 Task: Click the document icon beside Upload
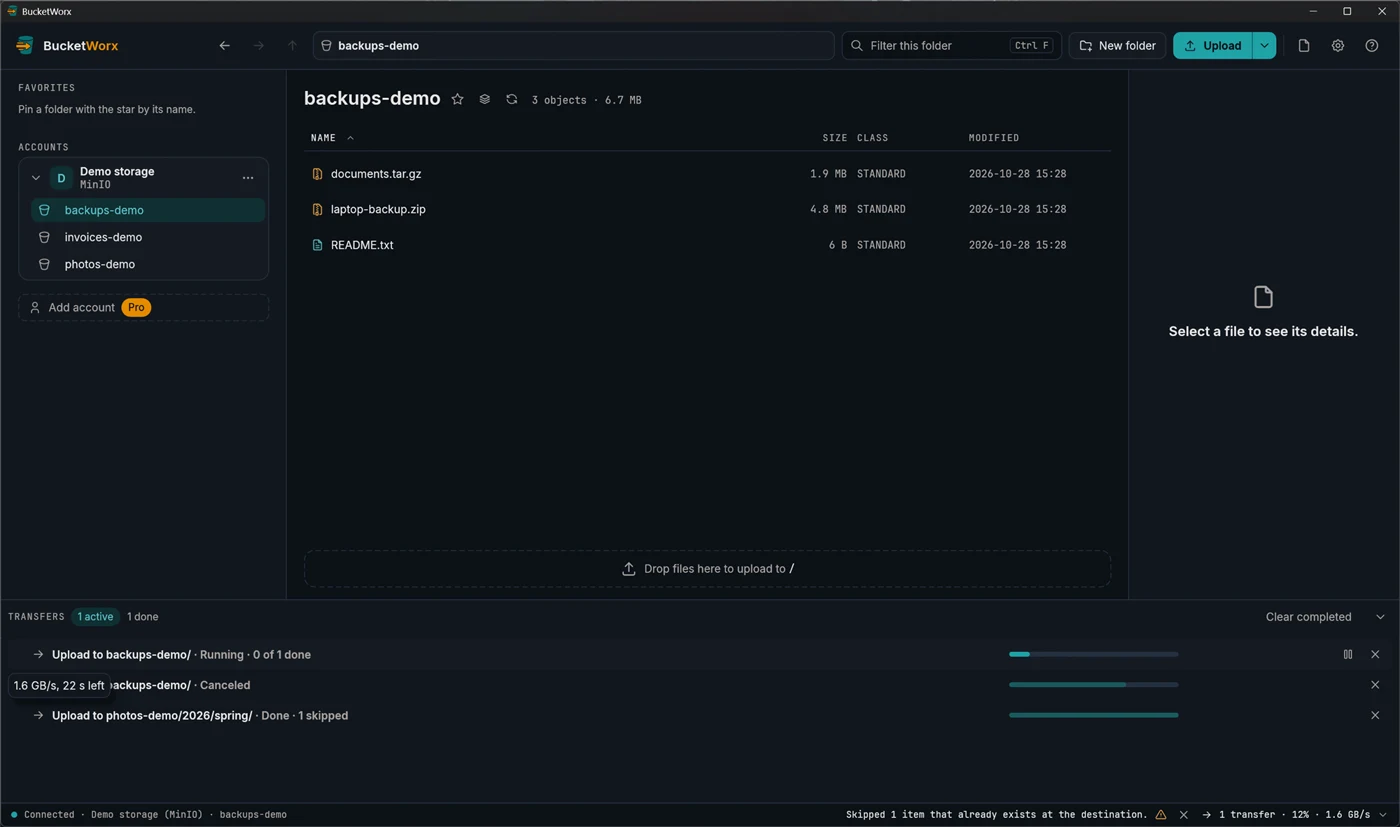tap(1304, 46)
